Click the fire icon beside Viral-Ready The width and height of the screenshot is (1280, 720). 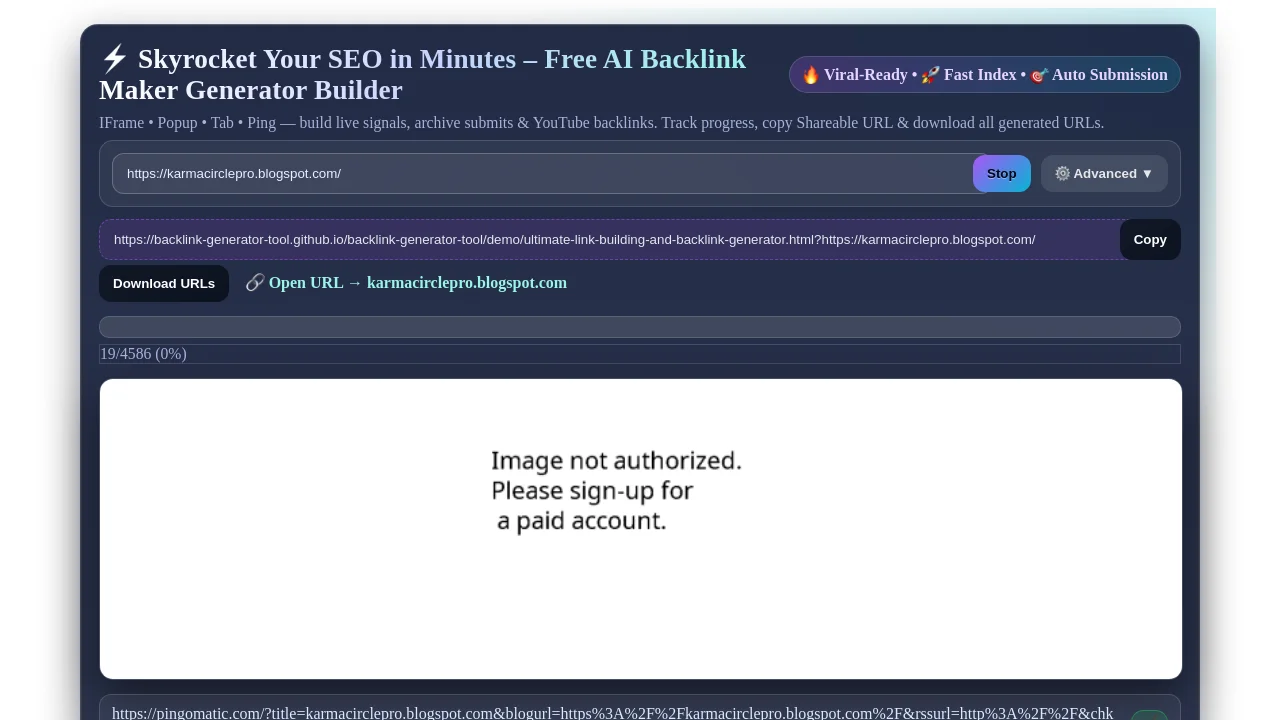811,75
